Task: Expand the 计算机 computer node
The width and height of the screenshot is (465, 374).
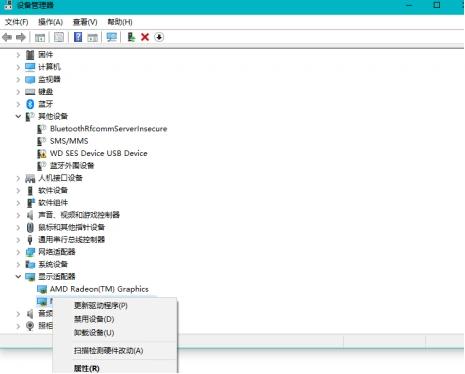Action: (x=18, y=67)
